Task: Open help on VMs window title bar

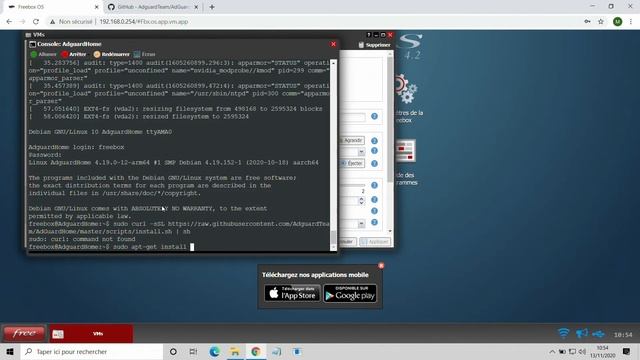Action: (x=369, y=35)
